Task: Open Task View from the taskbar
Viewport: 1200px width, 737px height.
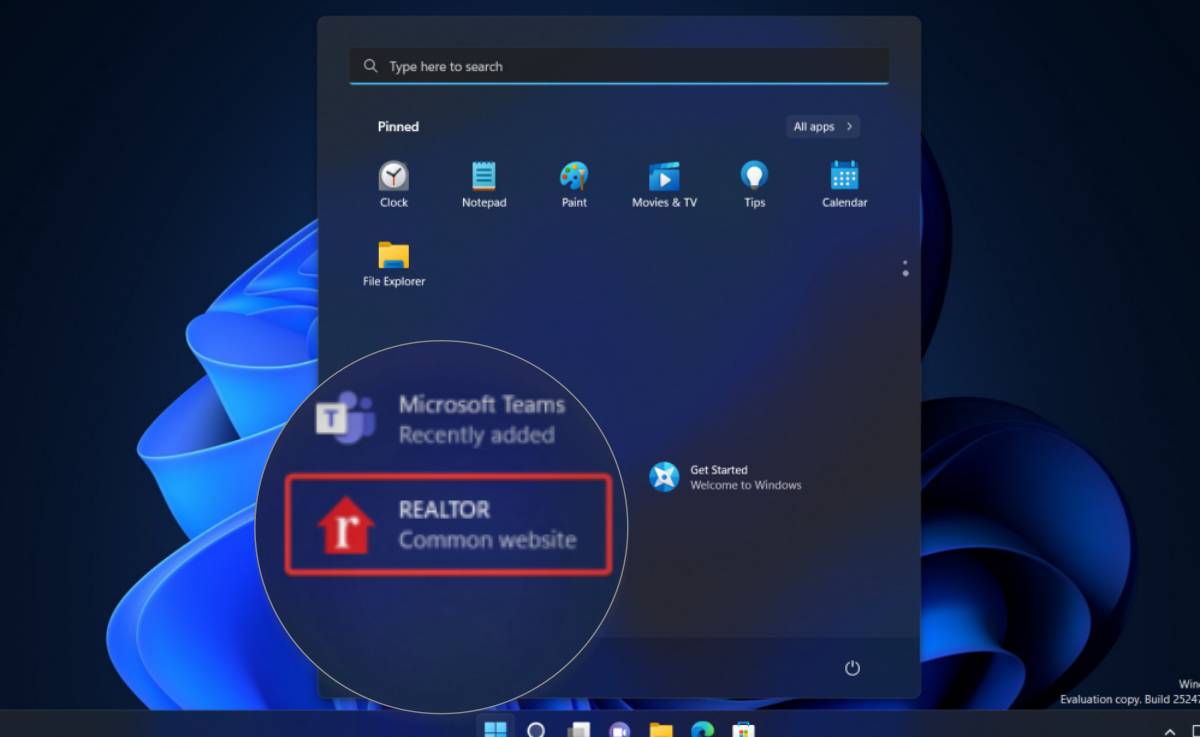Action: point(578,728)
